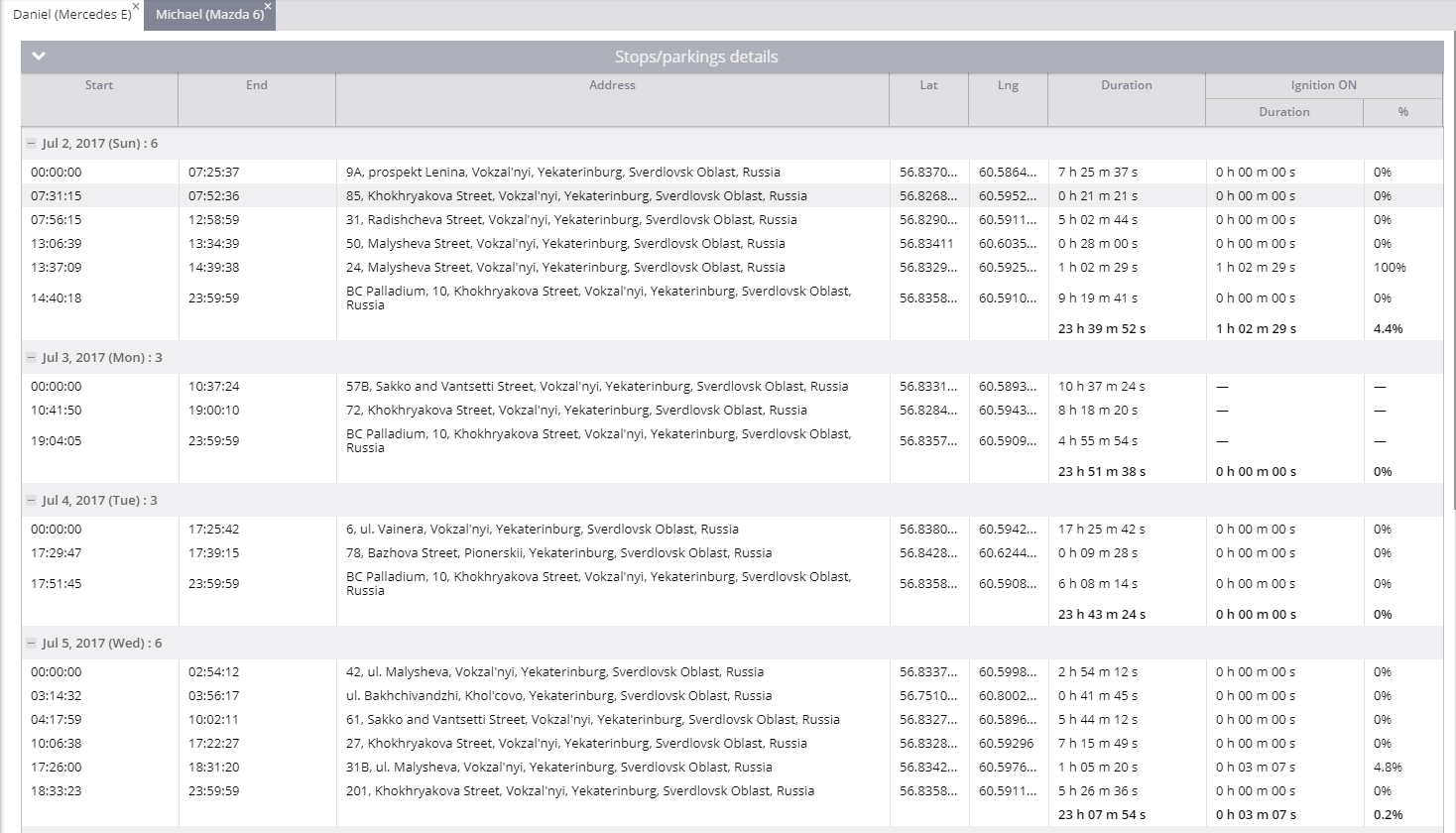
Task: Click duration 17 h 25 m 42 s
Action: coord(1102,530)
